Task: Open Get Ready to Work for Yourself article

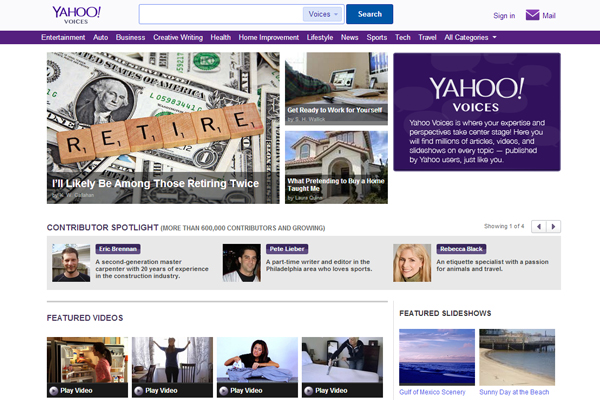Action: 336,89
